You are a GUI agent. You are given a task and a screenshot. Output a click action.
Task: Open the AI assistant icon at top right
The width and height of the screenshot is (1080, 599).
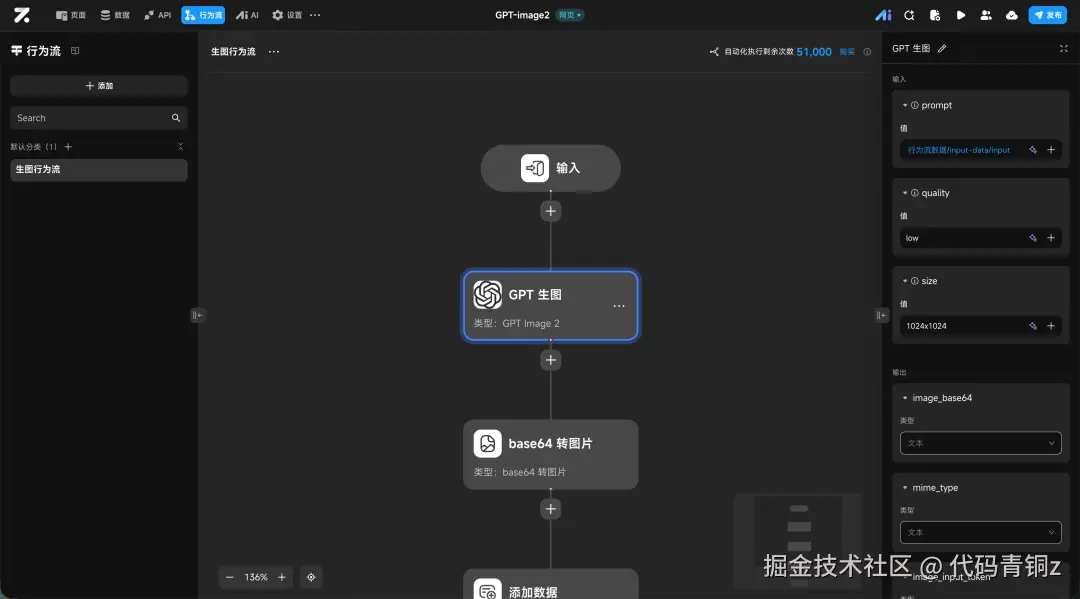pyautogui.click(x=883, y=15)
